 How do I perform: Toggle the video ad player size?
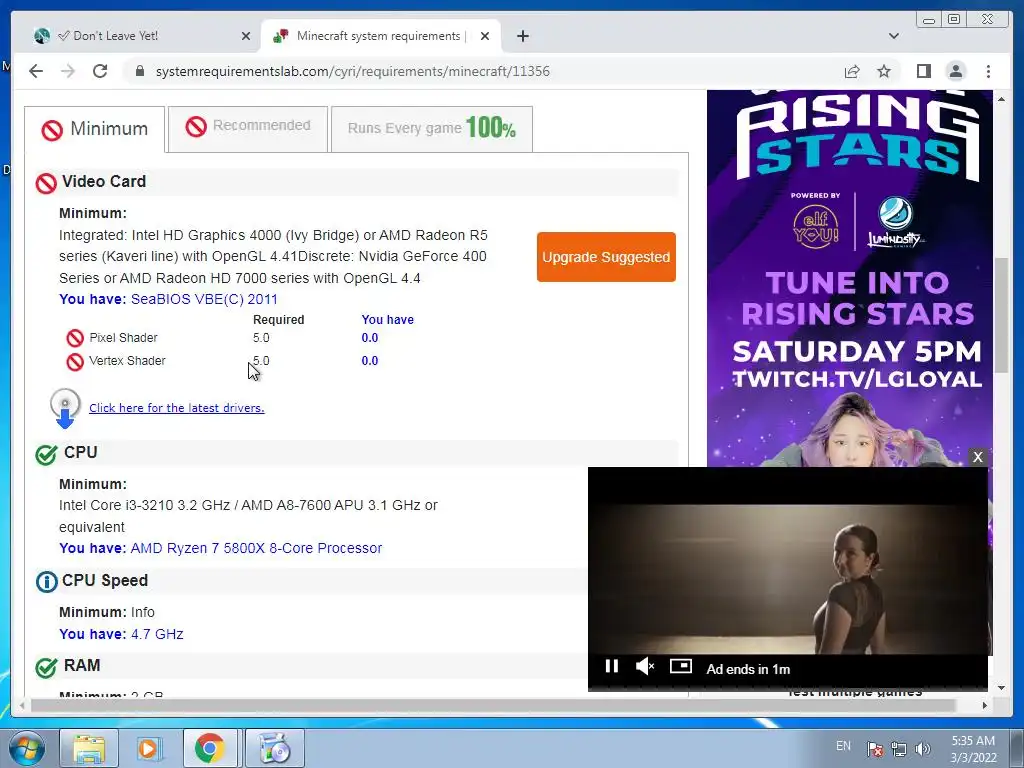pyautogui.click(x=680, y=665)
